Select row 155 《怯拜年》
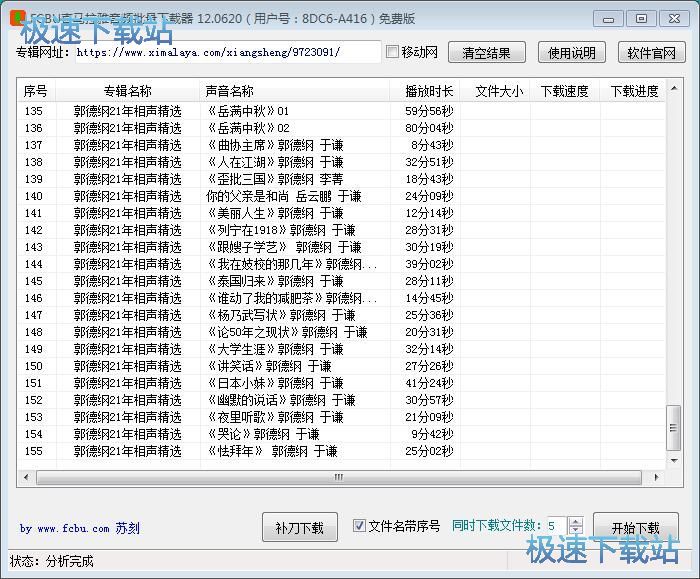 click(x=342, y=451)
